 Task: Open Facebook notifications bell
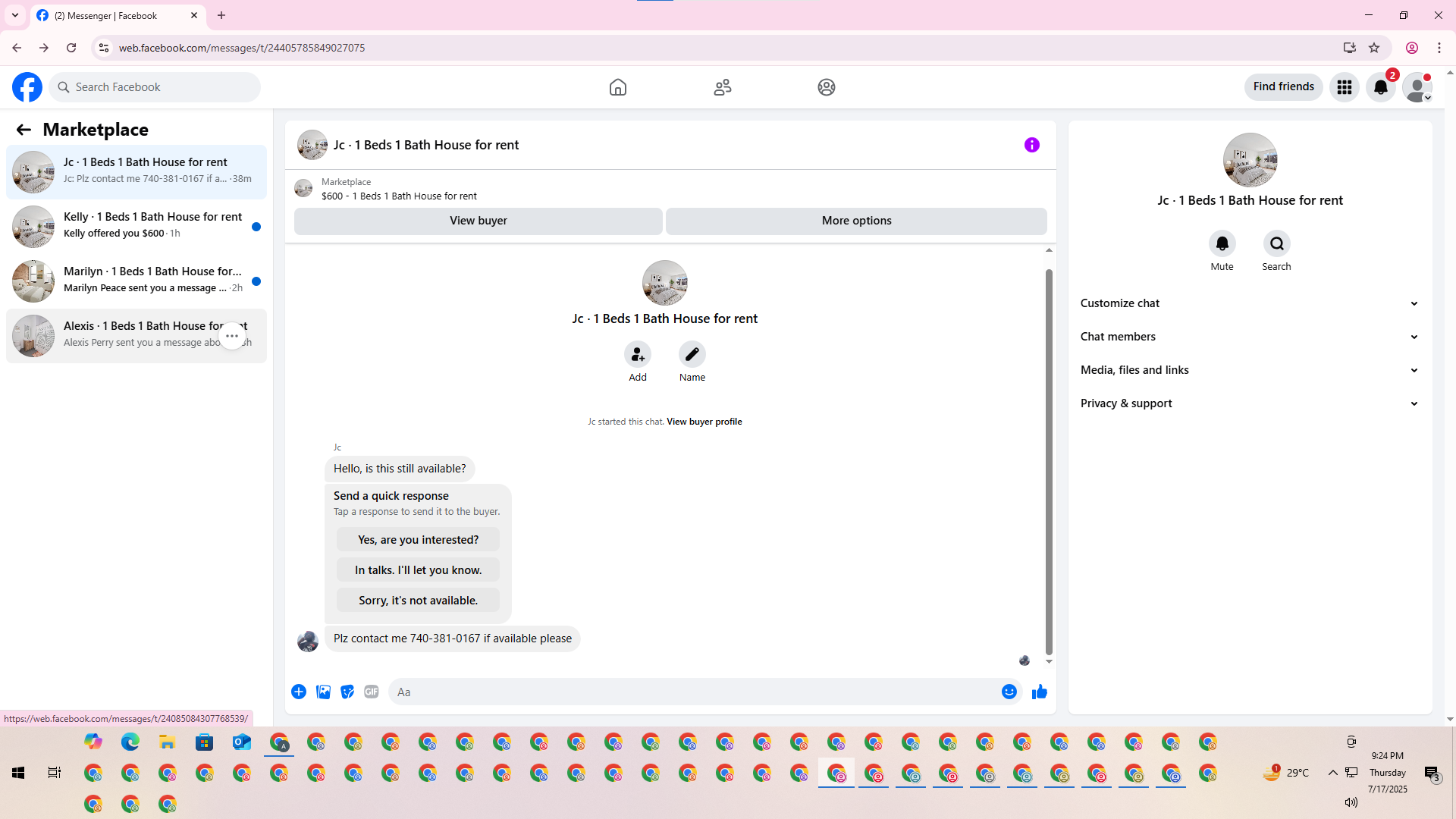point(1380,87)
